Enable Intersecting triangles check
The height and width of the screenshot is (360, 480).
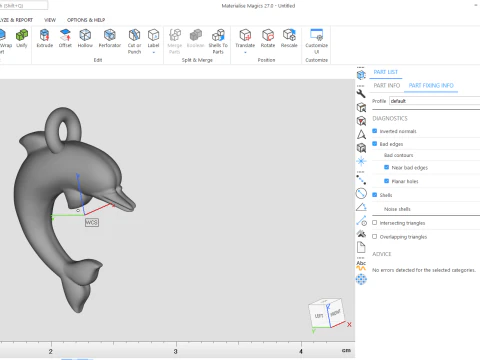tap(375, 223)
